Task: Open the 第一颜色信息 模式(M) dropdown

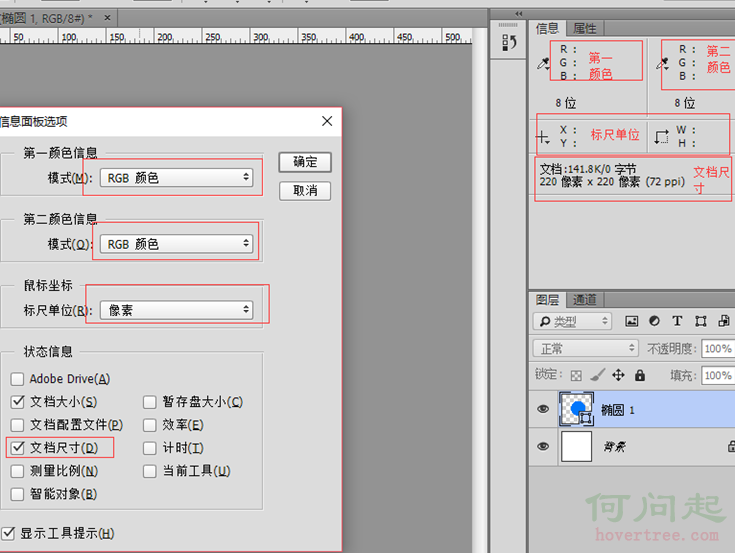Action: [x=177, y=178]
